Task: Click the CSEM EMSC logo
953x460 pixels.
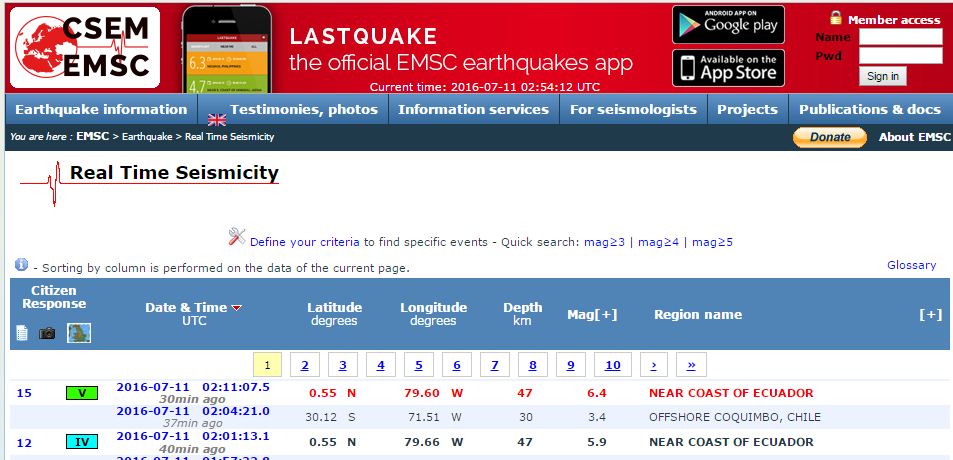Action: 85,47
